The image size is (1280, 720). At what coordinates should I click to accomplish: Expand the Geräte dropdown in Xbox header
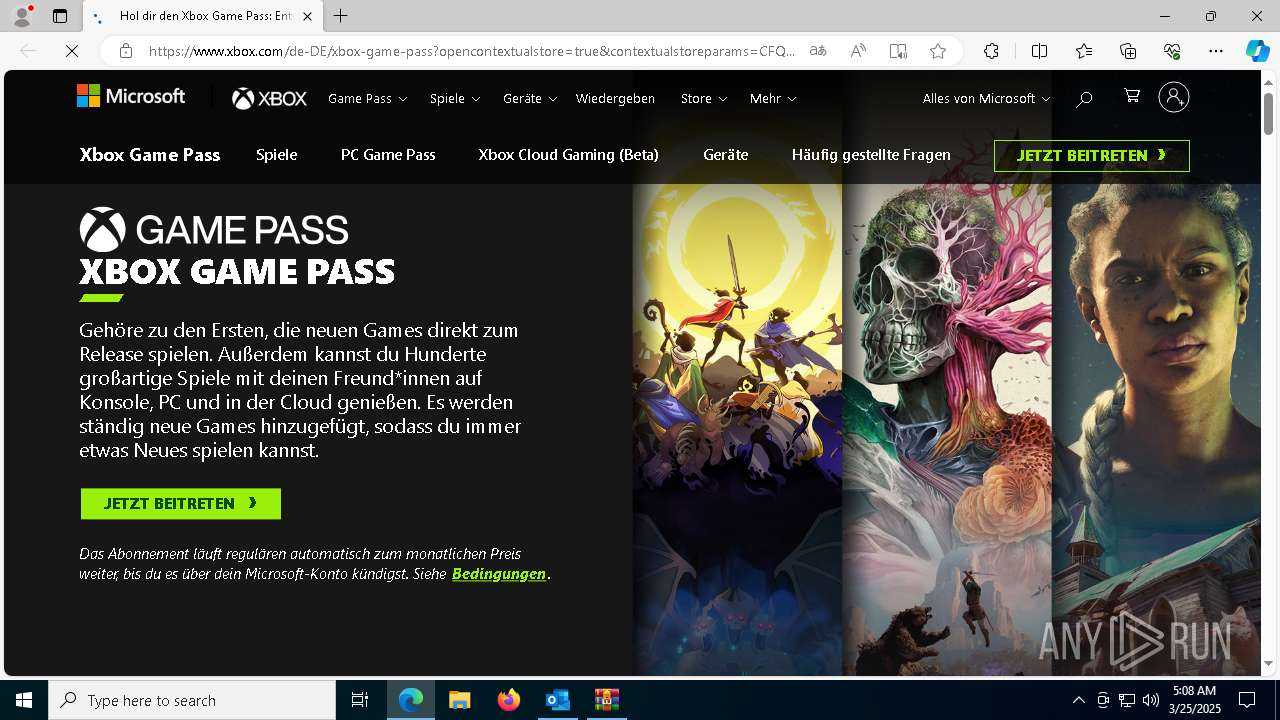pos(529,98)
